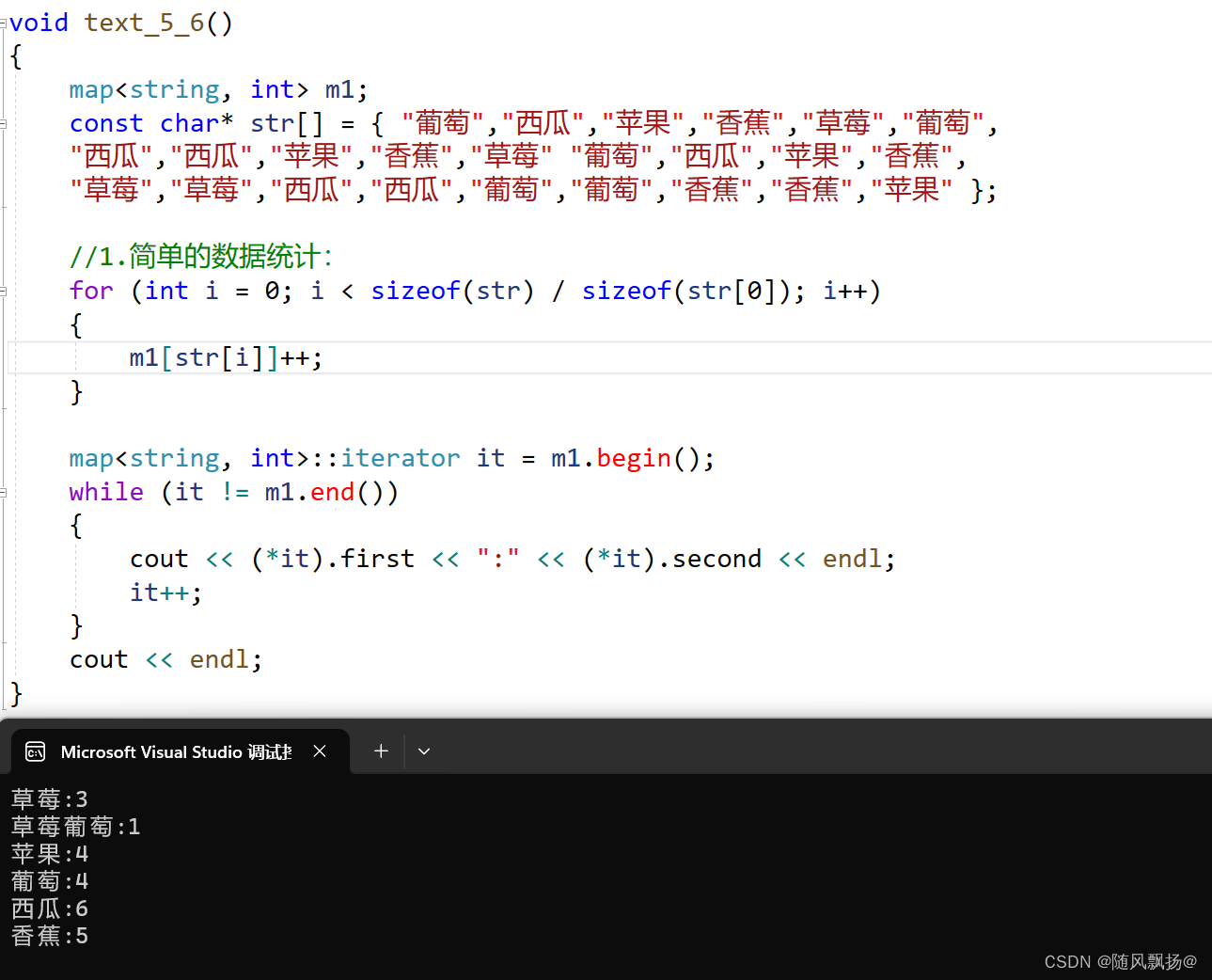This screenshot has width=1212, height=980.
Task: Click the 'end' call in m1.end()
Action: [x=333, y=493]
